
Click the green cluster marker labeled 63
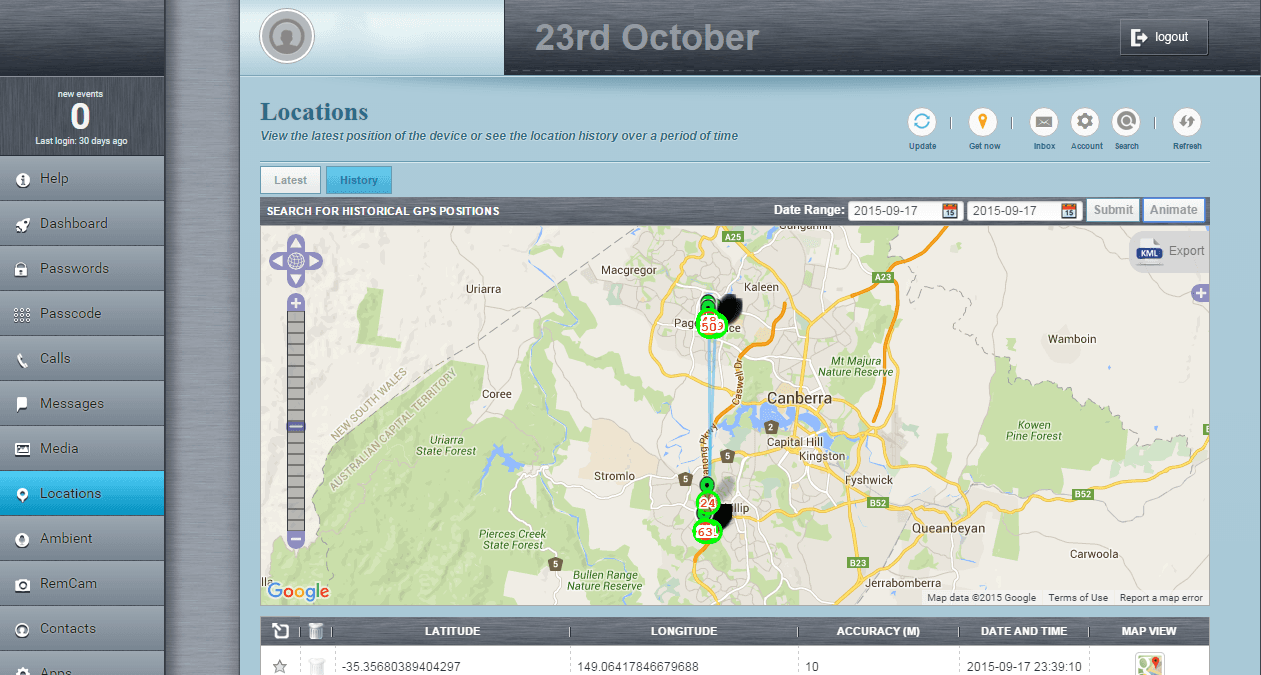tap(705, 532)
